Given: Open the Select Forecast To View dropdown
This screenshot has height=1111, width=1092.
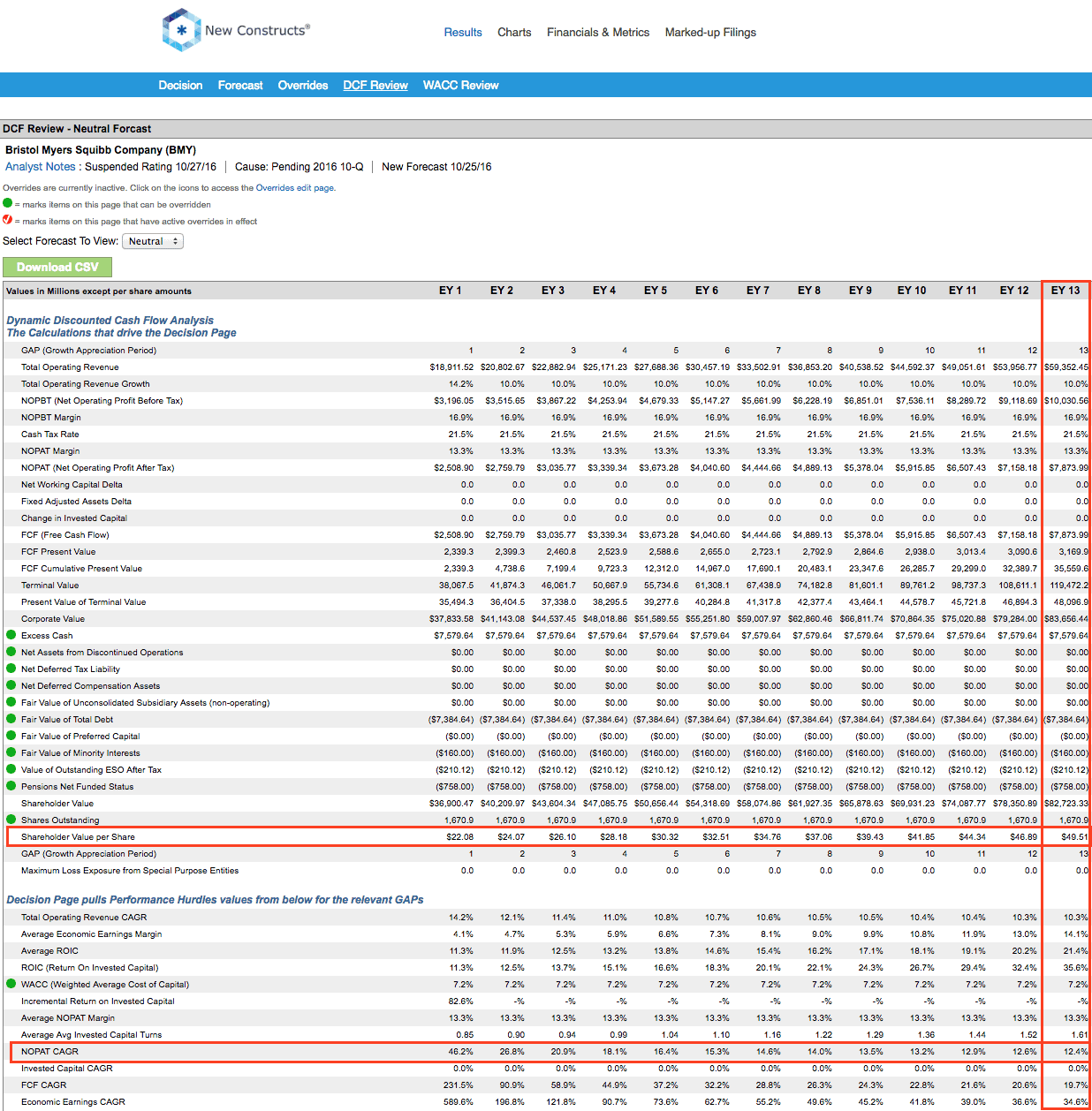Looking at the screenshot, I should click(x=152, y=240).
